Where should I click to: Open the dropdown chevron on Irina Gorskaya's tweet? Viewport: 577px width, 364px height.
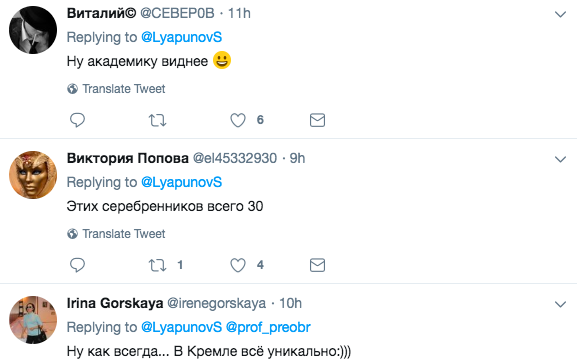(560, 304)
